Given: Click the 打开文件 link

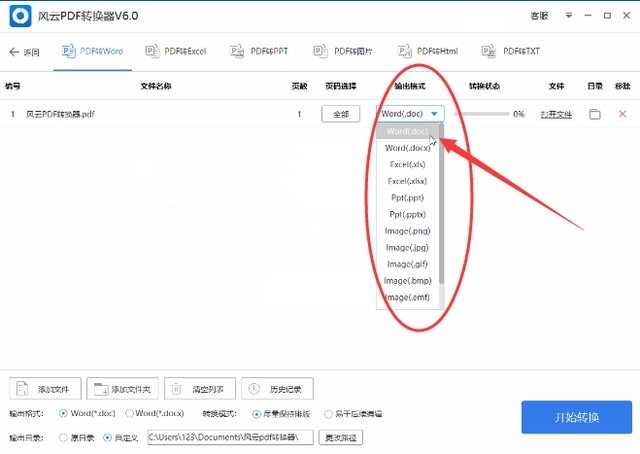Looking at the screenshot, I should [556, 114].
